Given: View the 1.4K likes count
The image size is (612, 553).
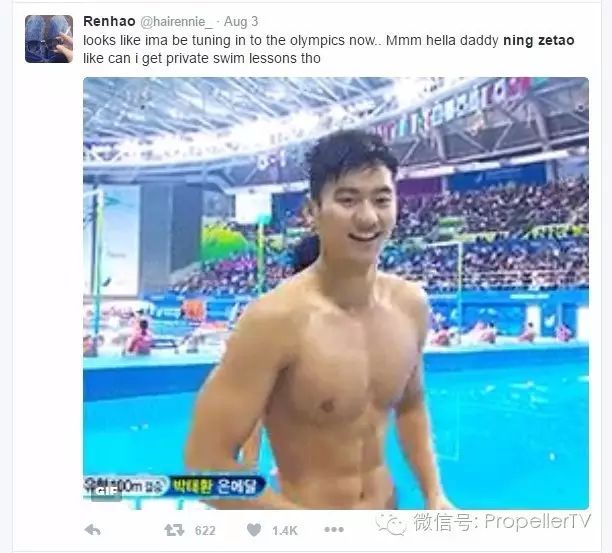Looking at the screenshot, I should (285, 530).
